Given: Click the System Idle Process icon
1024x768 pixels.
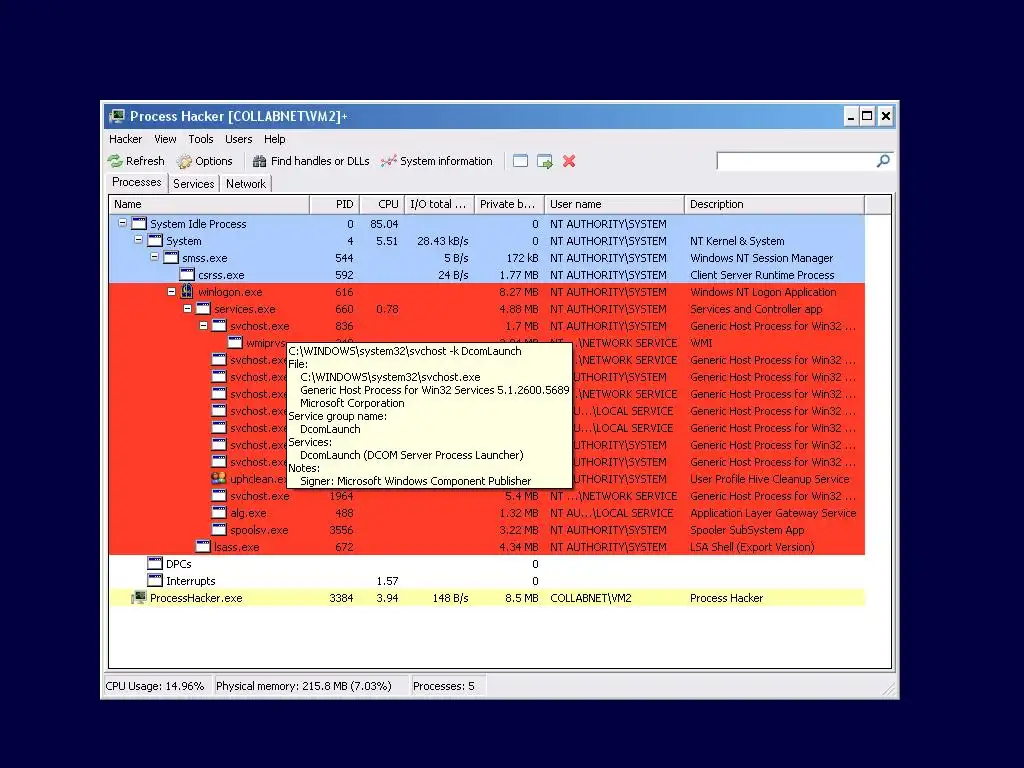Looking at the screenshot, I should [139, 223].
